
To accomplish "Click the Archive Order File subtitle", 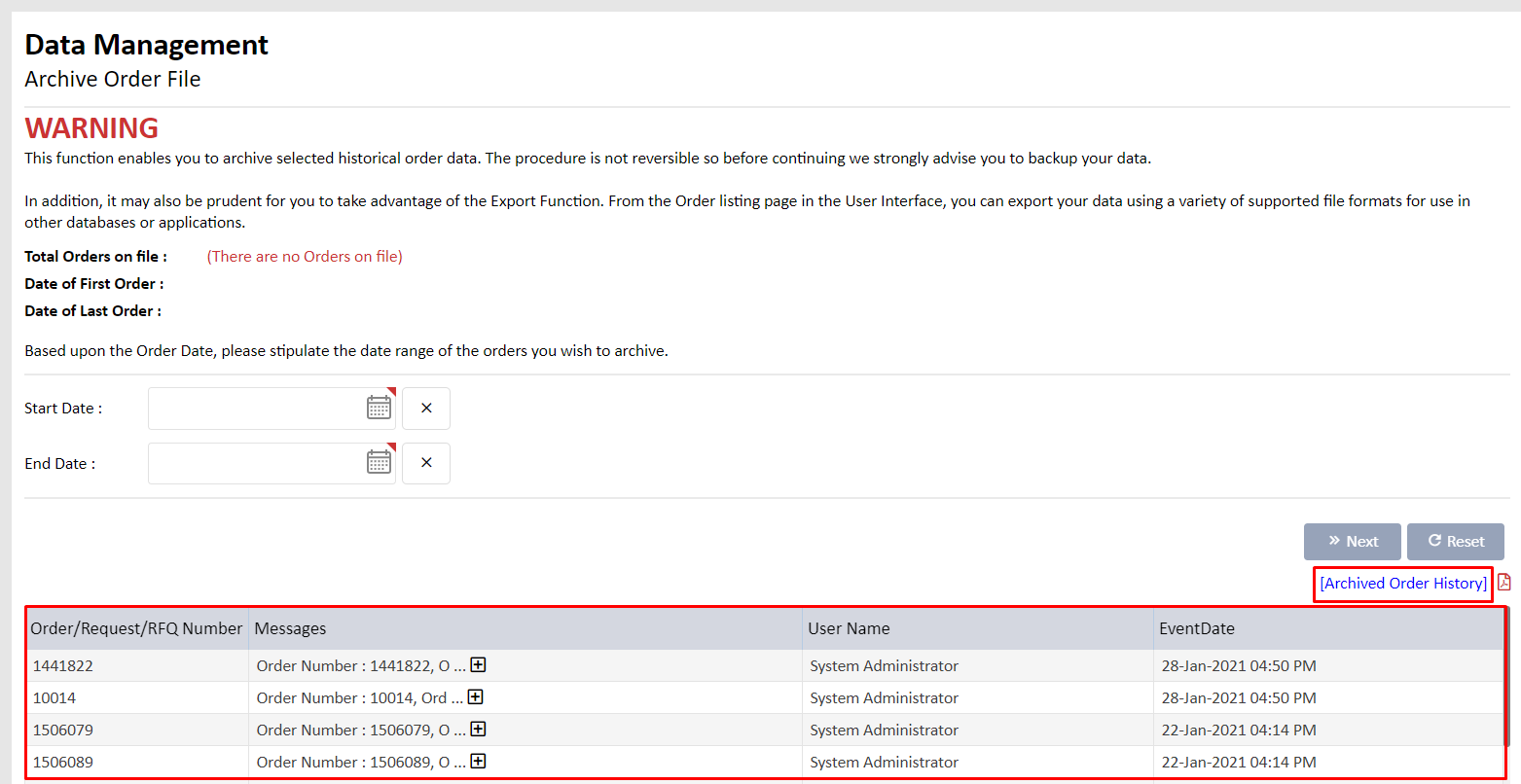I will [x=113, y=80].
